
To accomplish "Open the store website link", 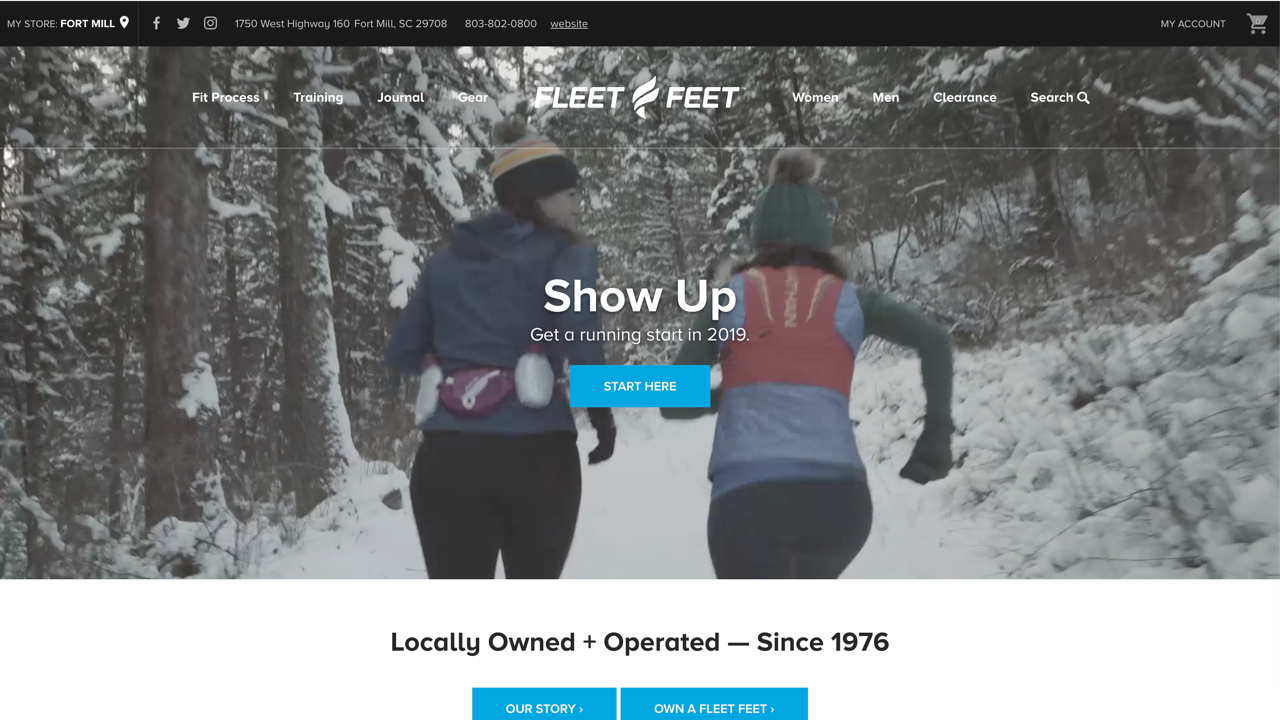I will (x=569, y=23).
